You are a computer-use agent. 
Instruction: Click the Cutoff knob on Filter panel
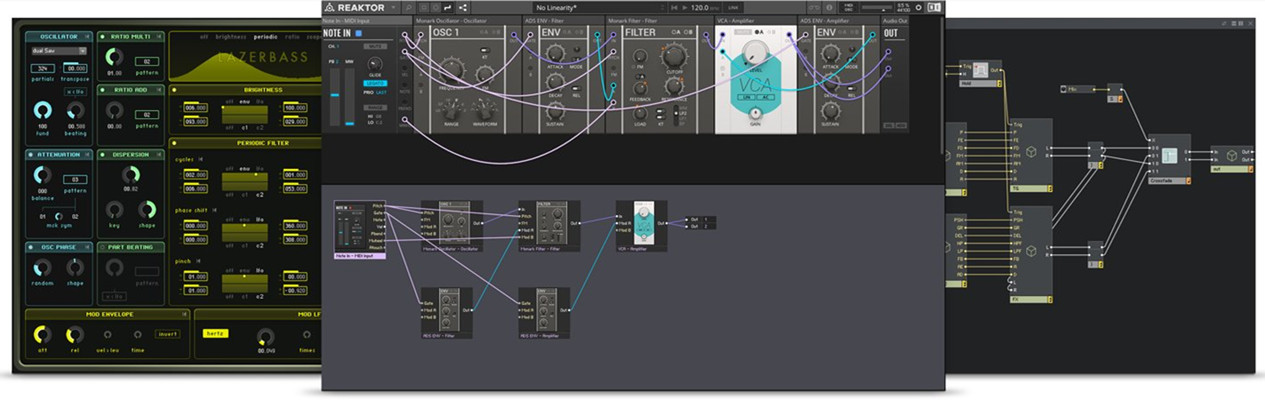pyautogui.click(x=673, y=57)
